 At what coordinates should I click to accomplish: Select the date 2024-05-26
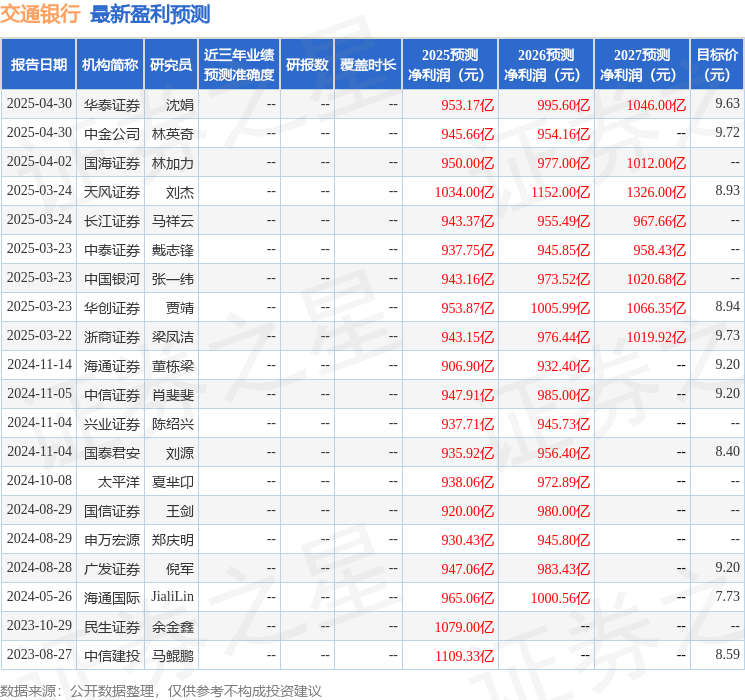[39, 598]
